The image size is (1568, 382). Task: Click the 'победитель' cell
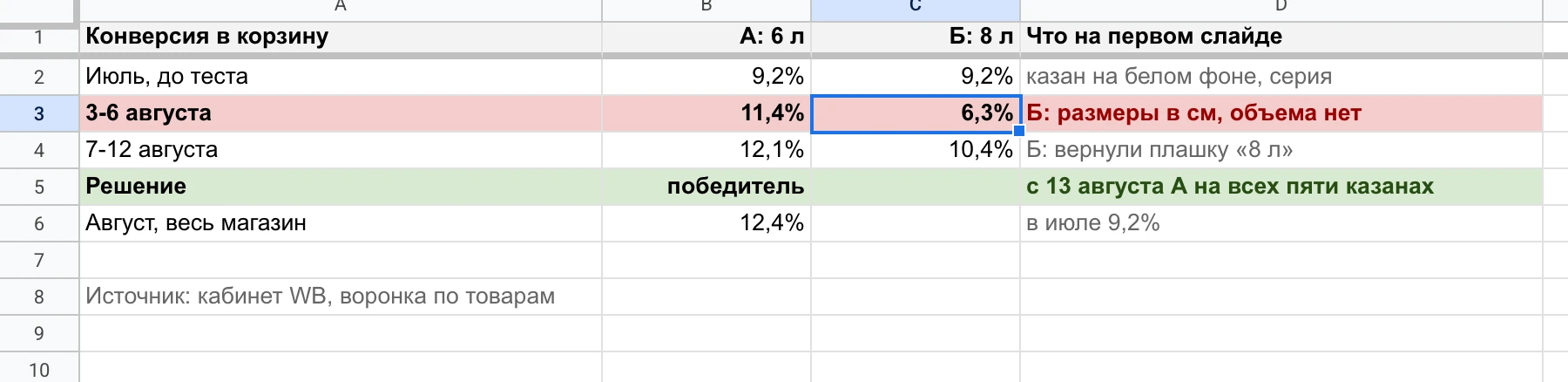[x=706, y=187]
